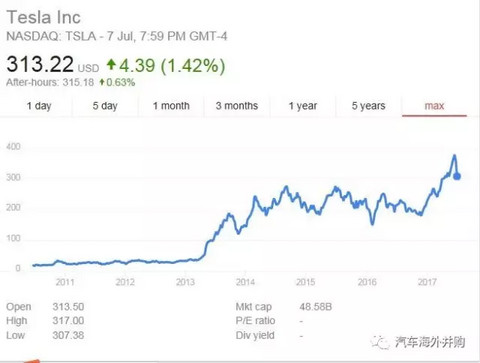Select the 3 months tab
This screenshot has width=480, height=363.
pos(237,106)
